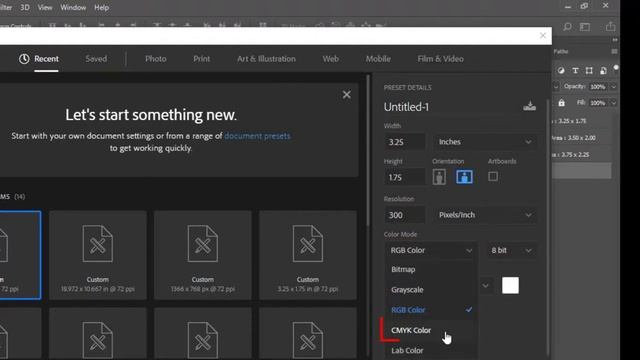Select Custom 3.25 x 1.75 in preset
The width and height of the screenshot is (640, 360).
click(x=308, y=255)
